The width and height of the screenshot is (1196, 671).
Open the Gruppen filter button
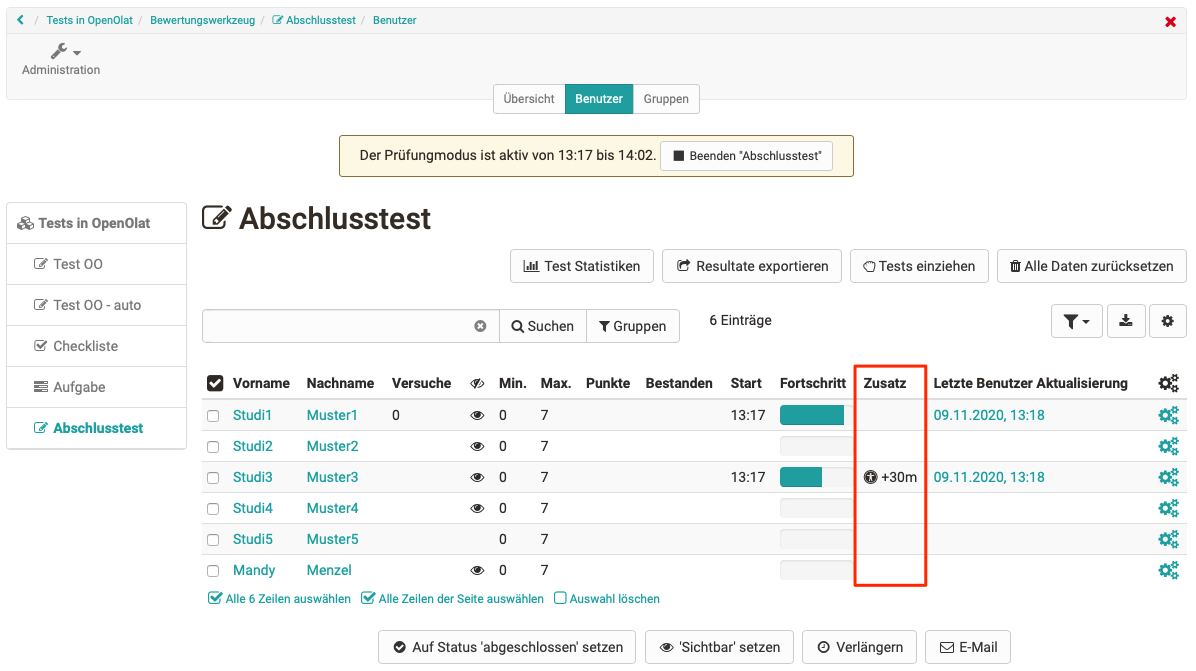633,326
